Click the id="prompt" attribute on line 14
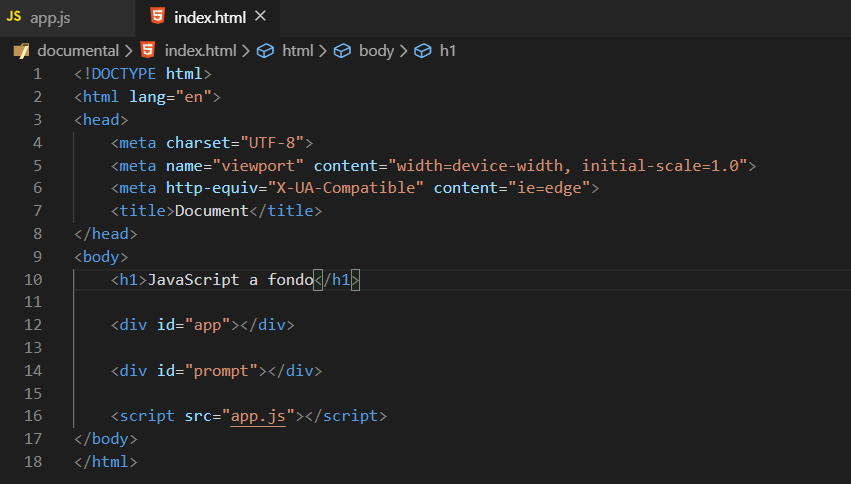The image size is (851, 484). coord(207,371)
